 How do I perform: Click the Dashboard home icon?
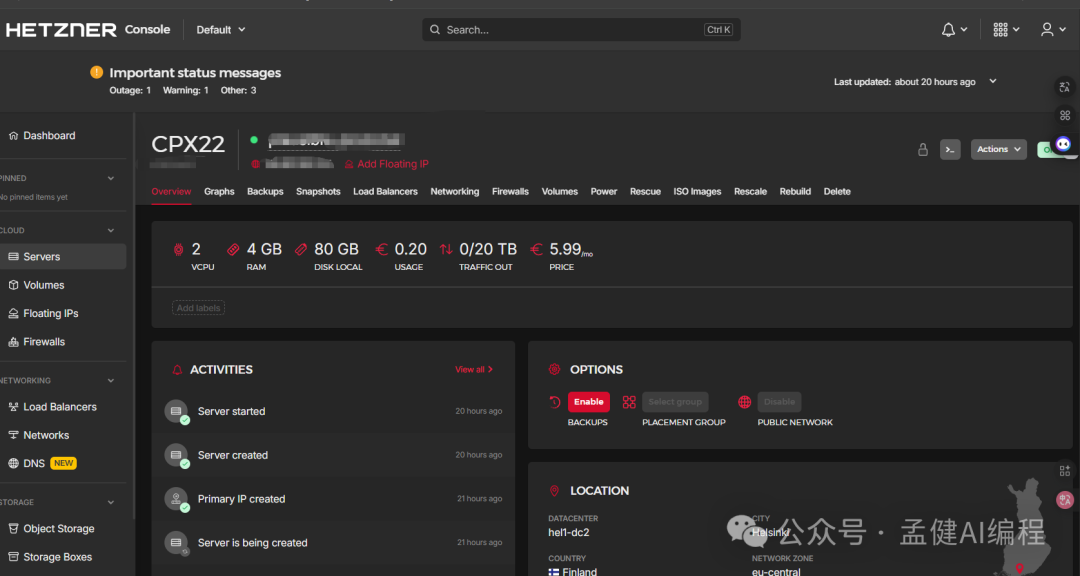point(13,136)
